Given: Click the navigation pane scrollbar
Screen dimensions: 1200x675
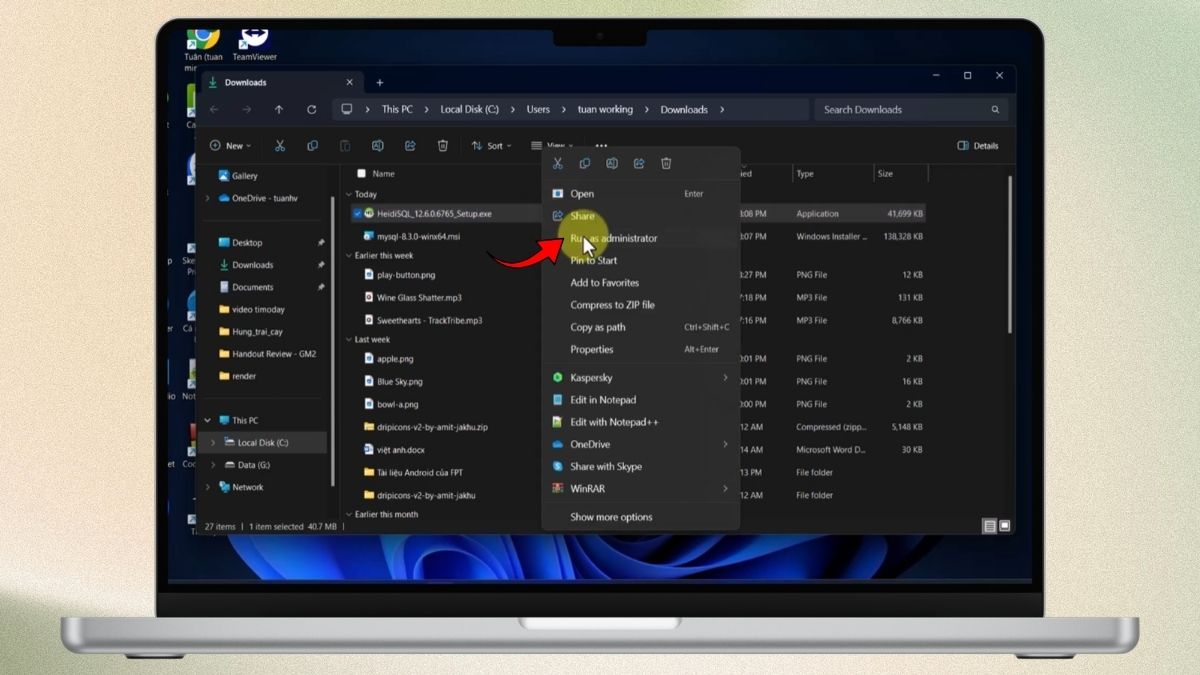Looking at the screenshot, I should 332,340.
